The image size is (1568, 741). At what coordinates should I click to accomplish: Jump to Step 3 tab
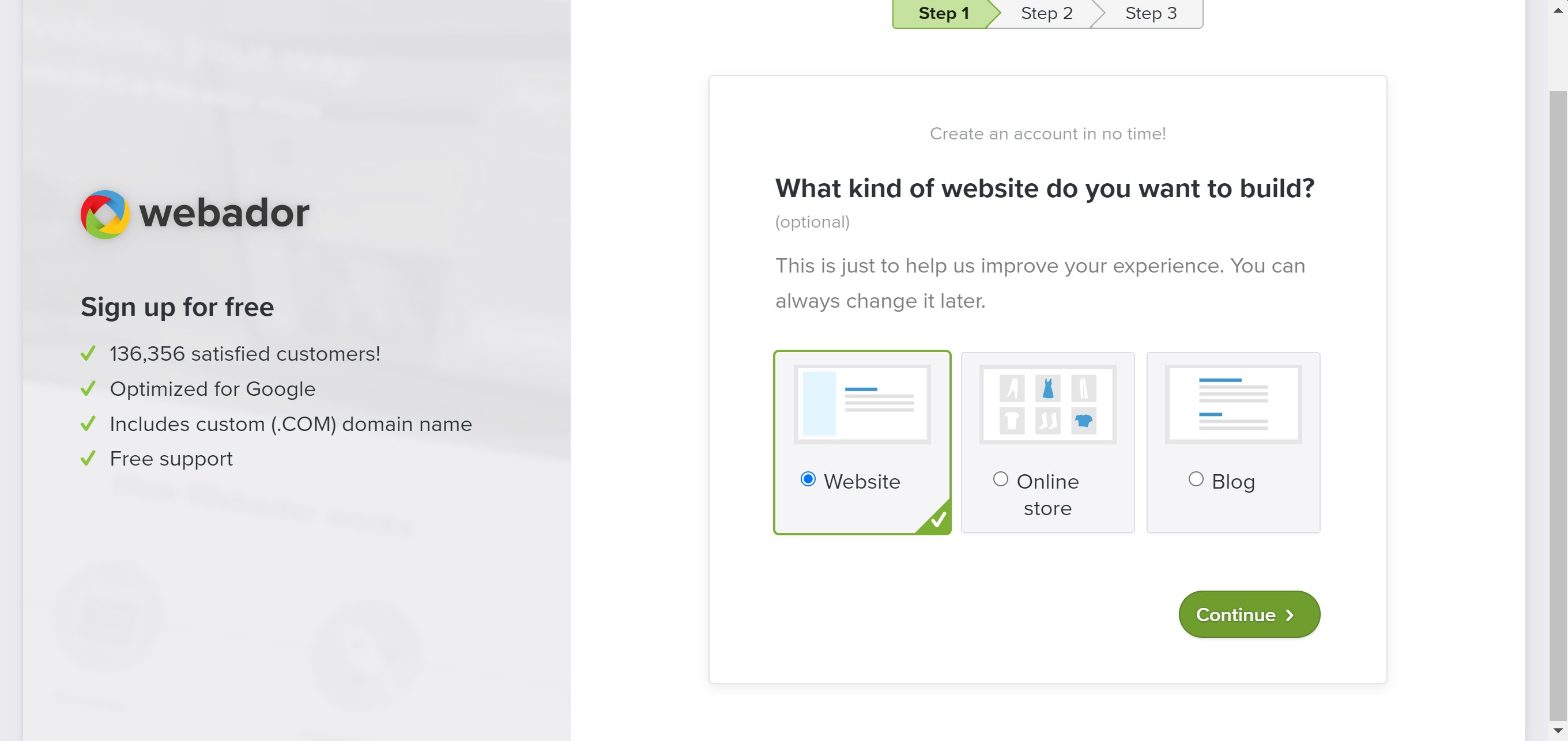coord(1151,13)
